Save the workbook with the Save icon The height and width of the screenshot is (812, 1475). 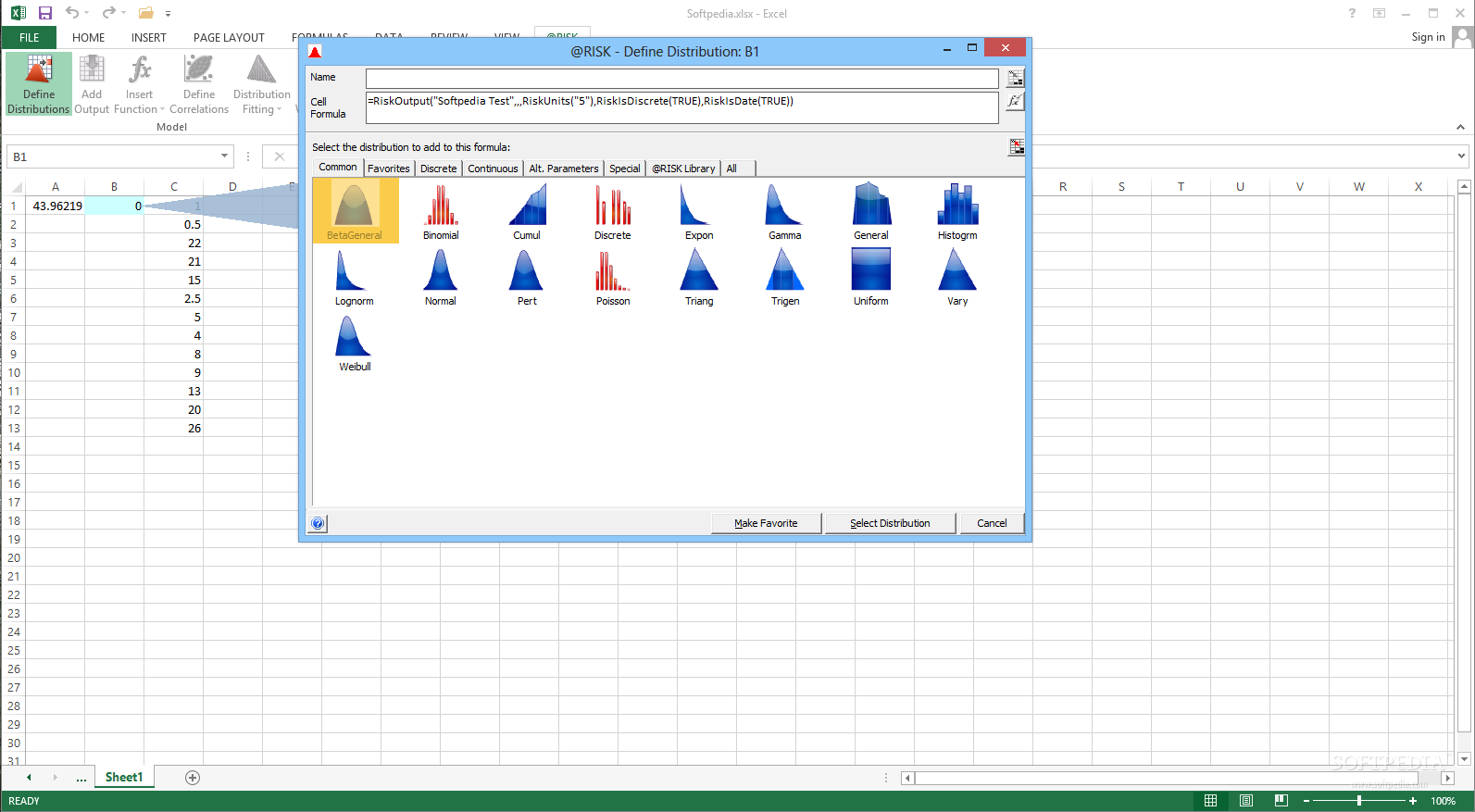(x=44, y=13)
